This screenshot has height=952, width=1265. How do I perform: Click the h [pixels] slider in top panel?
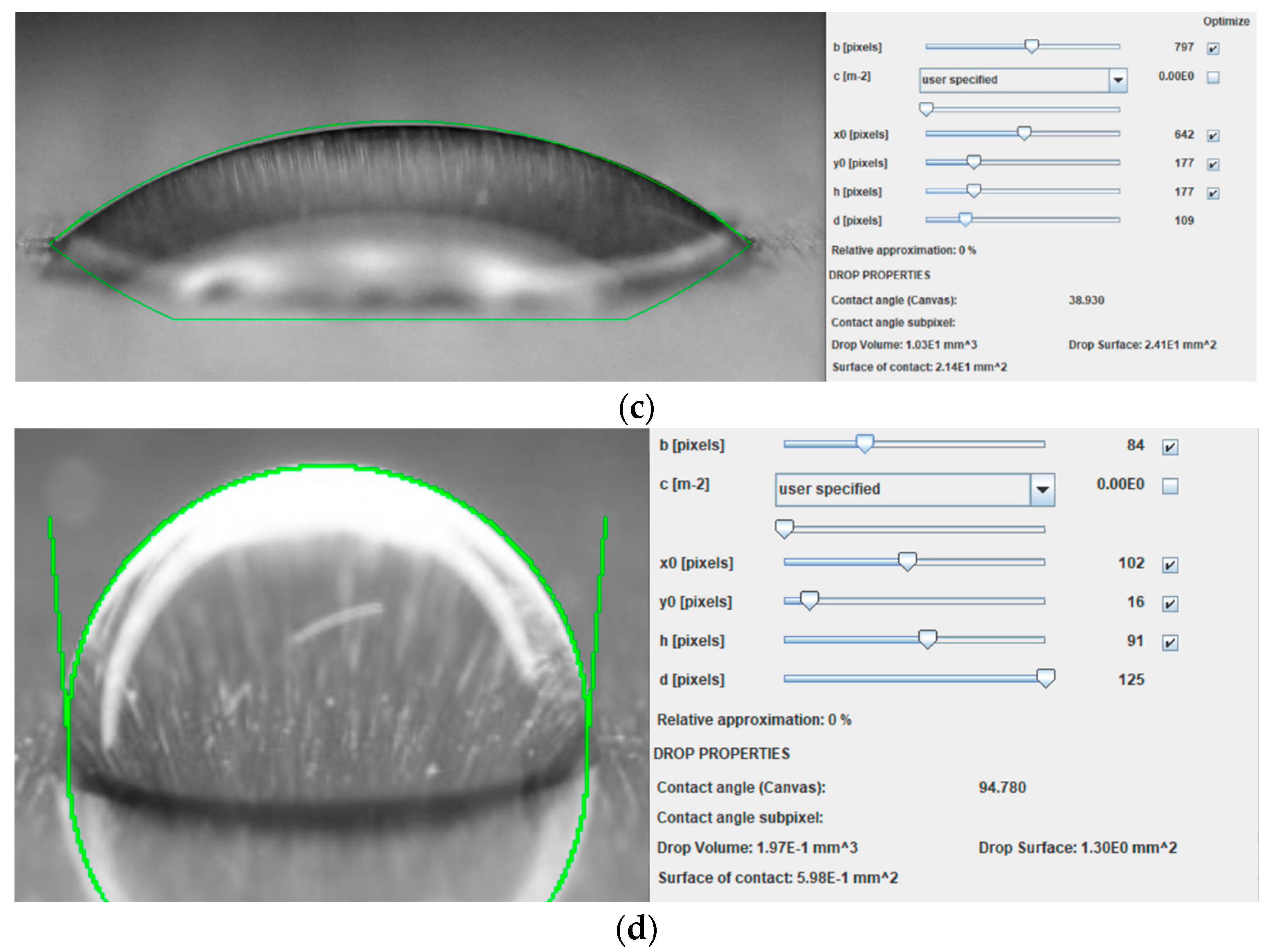(x=974, y=191)
